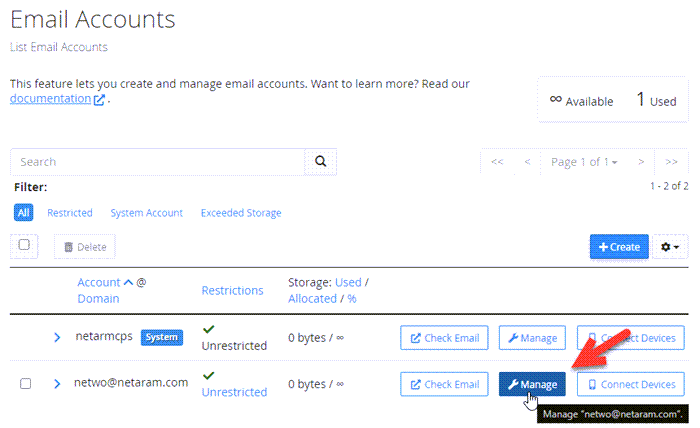
Task: Filter by Restricted accounts
Action: 70,213
